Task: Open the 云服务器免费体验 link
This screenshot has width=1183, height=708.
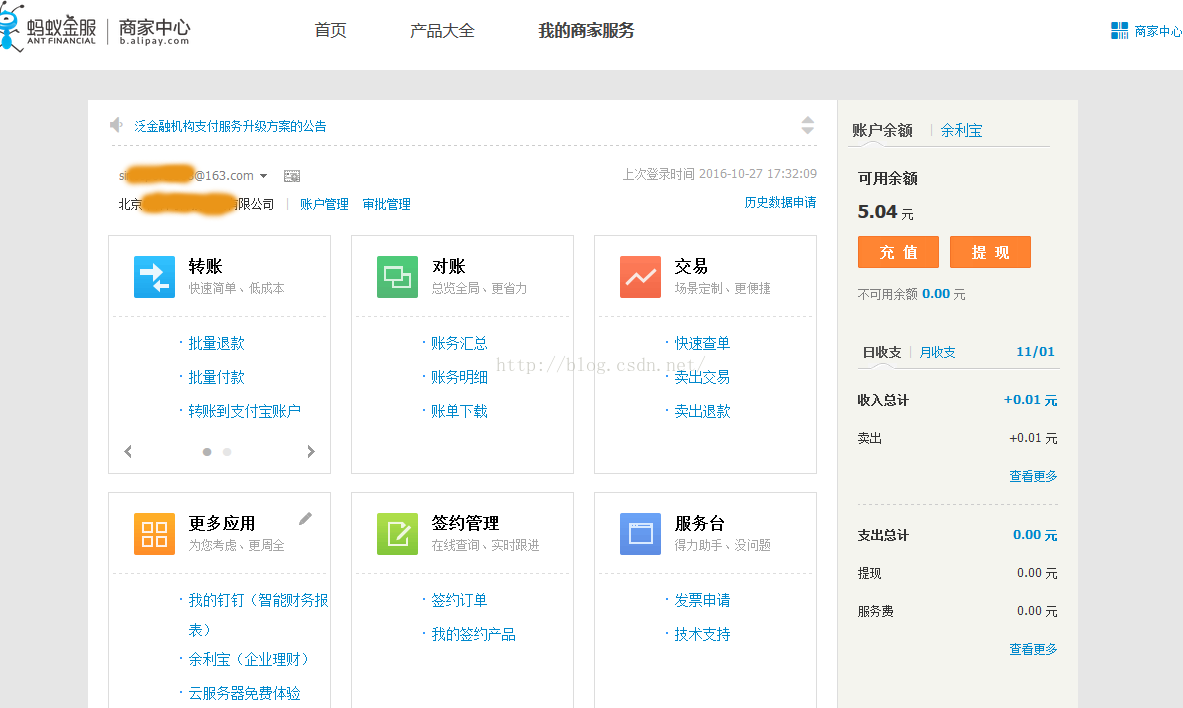Action: 244,693
